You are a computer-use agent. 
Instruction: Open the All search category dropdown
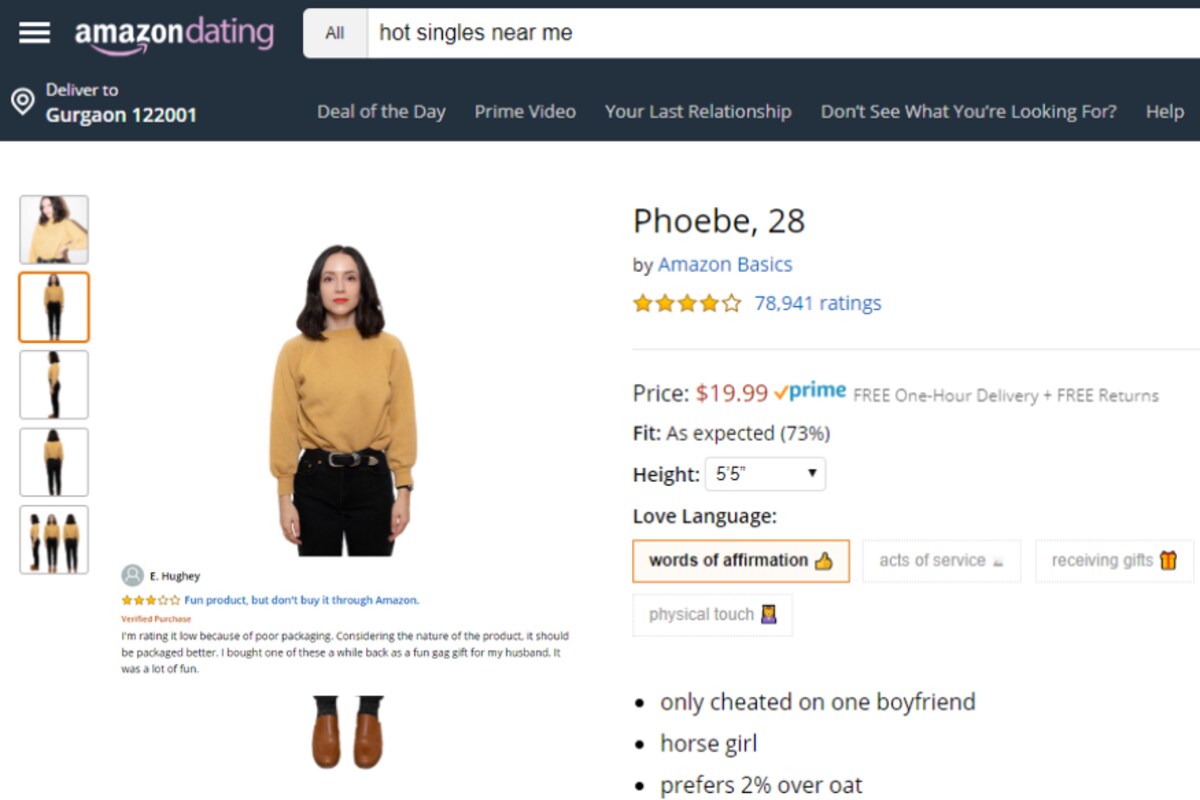pos(335,33)
